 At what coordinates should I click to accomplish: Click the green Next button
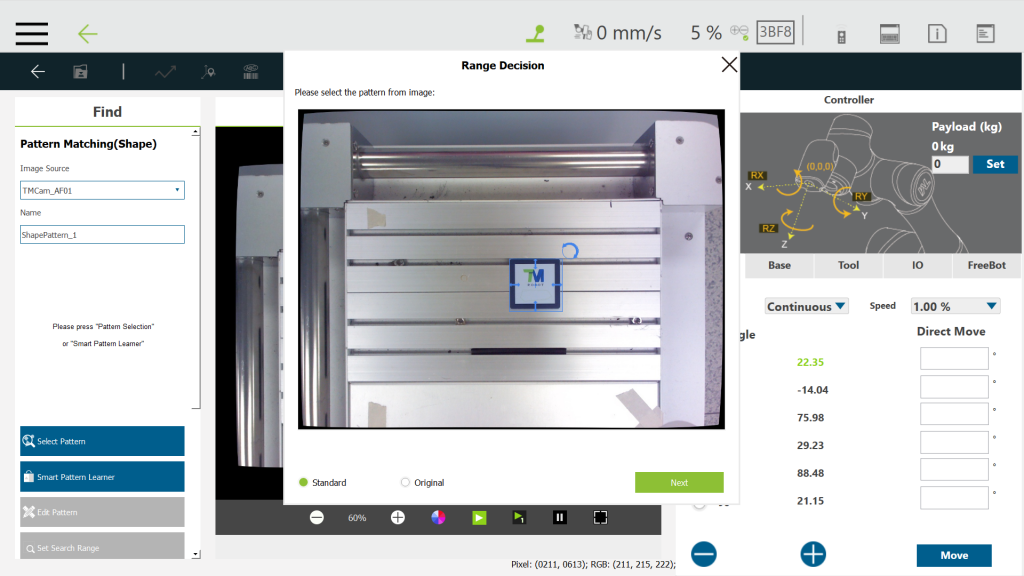tap(679, 483)
